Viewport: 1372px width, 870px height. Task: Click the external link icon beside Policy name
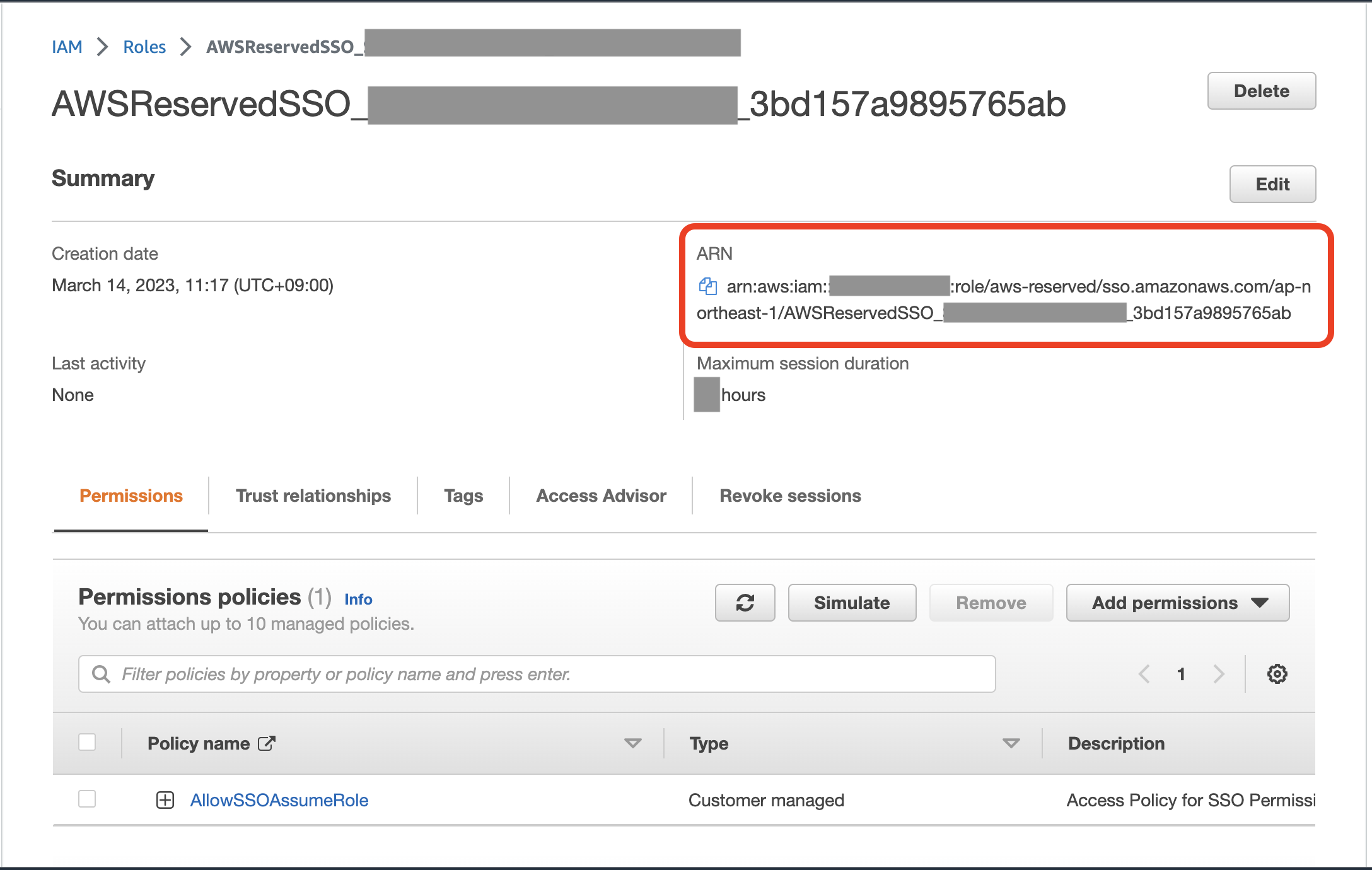(x=265, y=743)
